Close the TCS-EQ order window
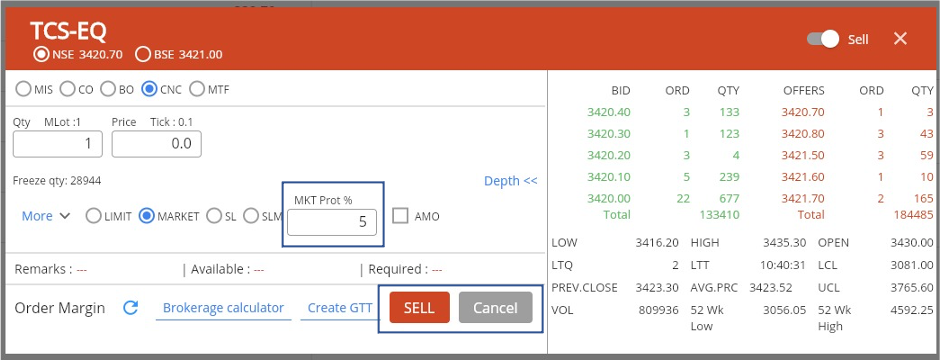 900,39
